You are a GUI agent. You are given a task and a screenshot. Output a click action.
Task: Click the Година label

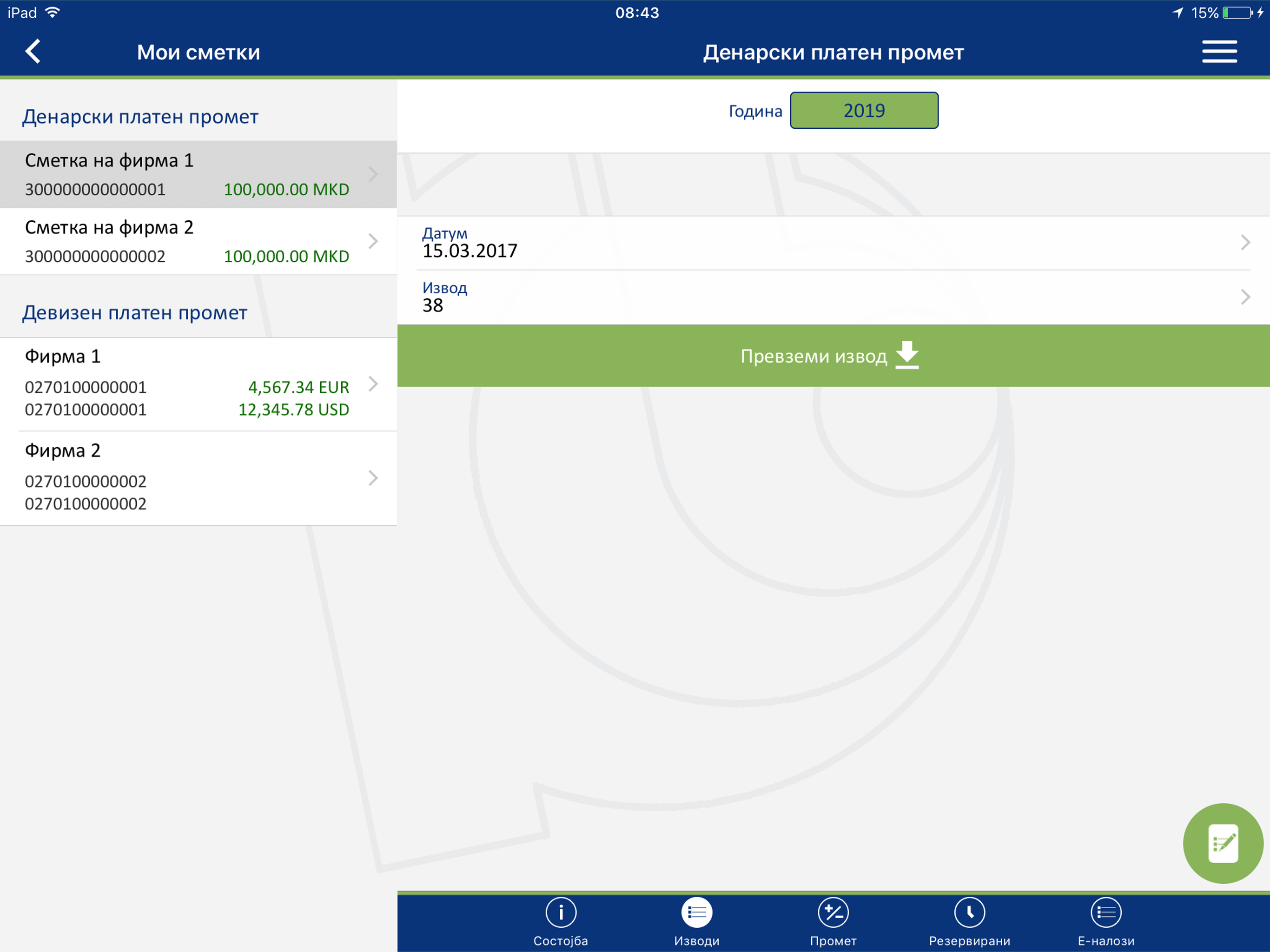755,111
